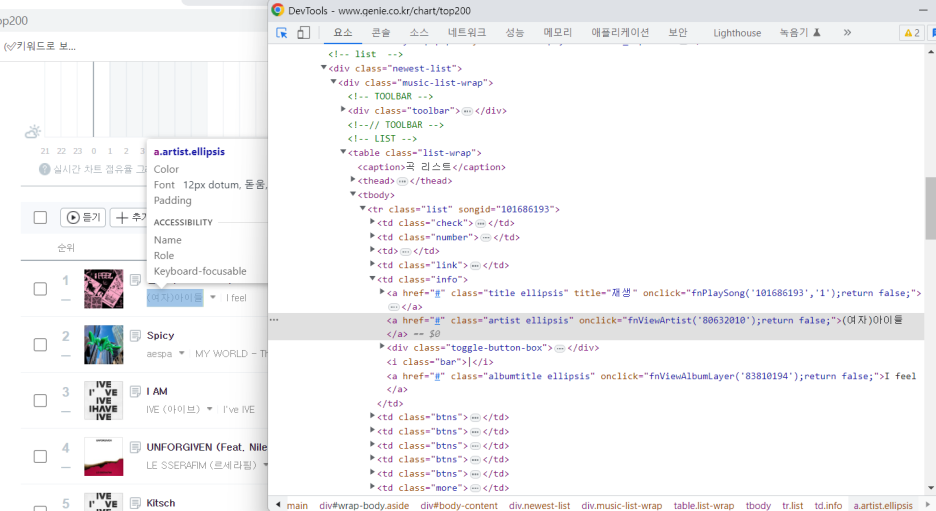Expand the td class check node
936x511 pixels.
coord(372,222)
